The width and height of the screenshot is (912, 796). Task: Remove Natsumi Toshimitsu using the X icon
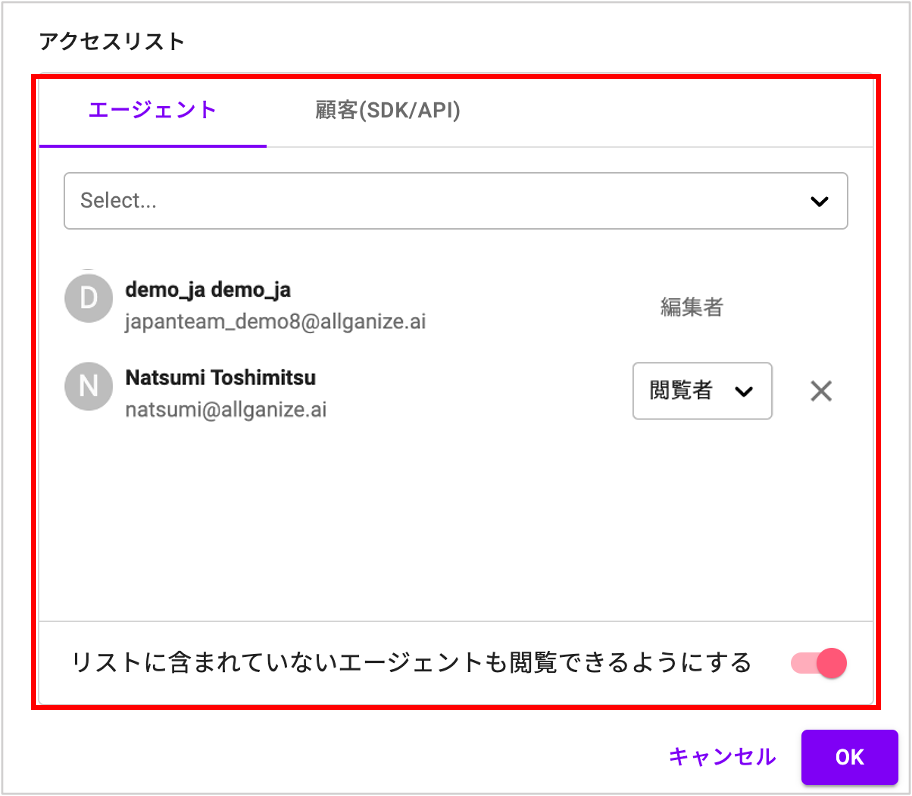tap(821, 391)
